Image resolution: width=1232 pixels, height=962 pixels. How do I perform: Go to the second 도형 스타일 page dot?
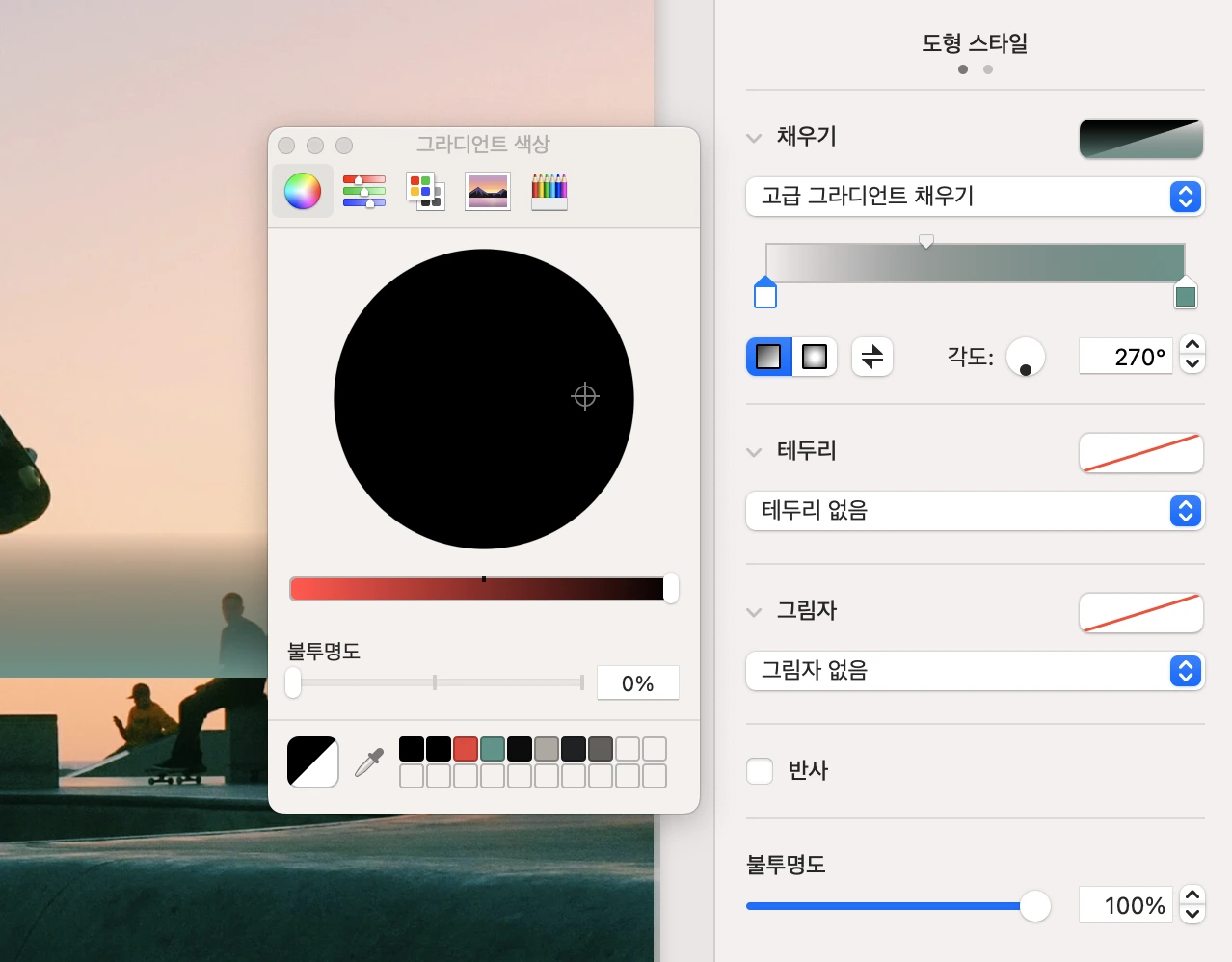[x=988, y=69]
